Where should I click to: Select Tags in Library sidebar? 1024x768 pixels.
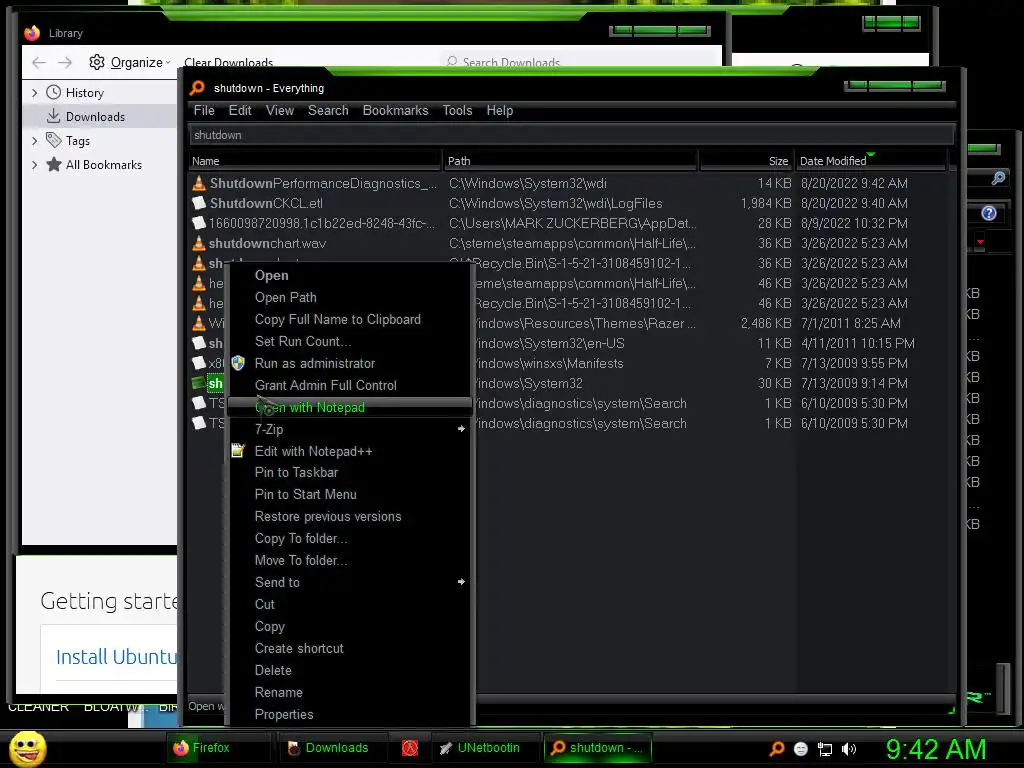pyautogui.click(x=78, y=141)
